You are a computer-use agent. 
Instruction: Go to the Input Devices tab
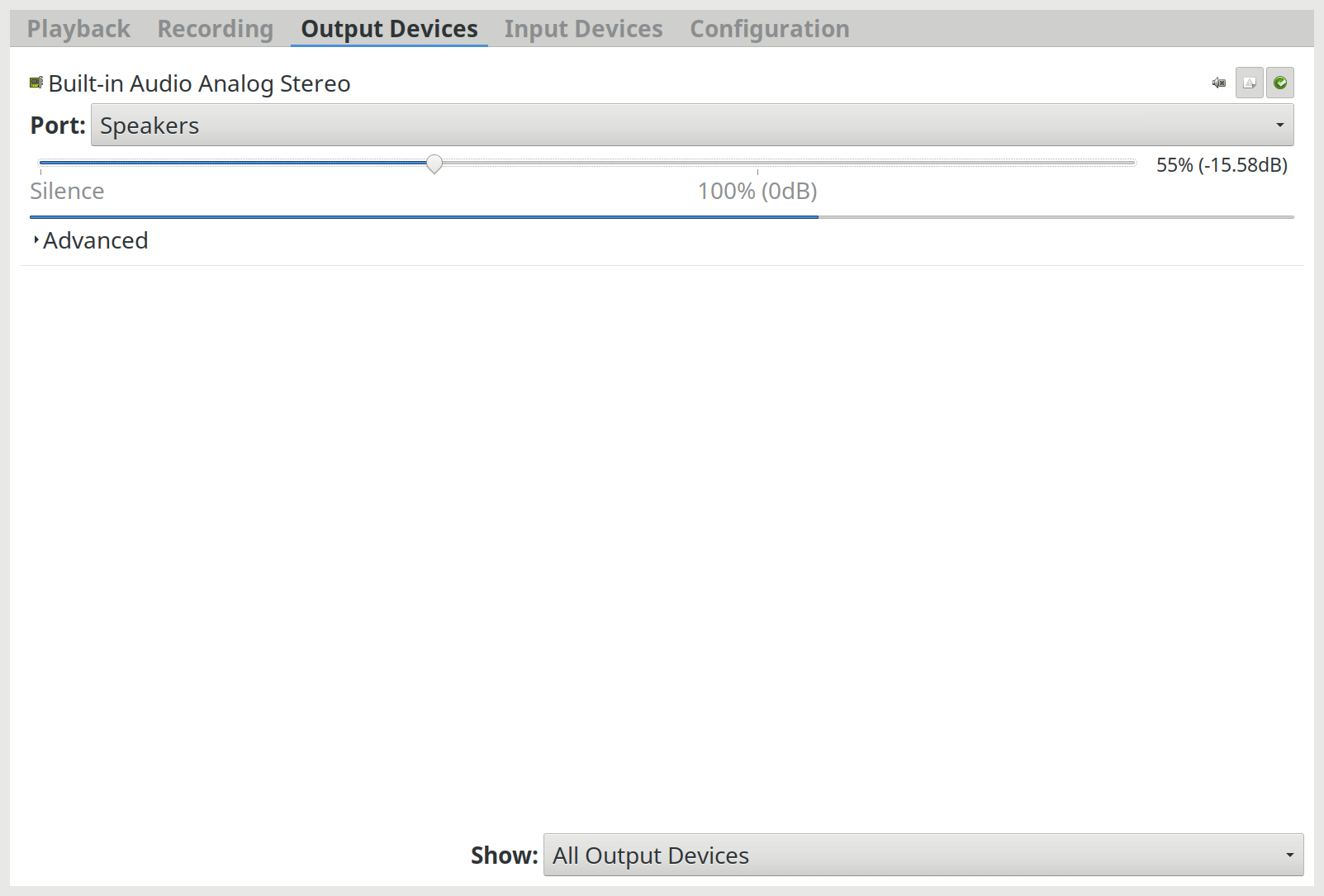pos(584,29)
